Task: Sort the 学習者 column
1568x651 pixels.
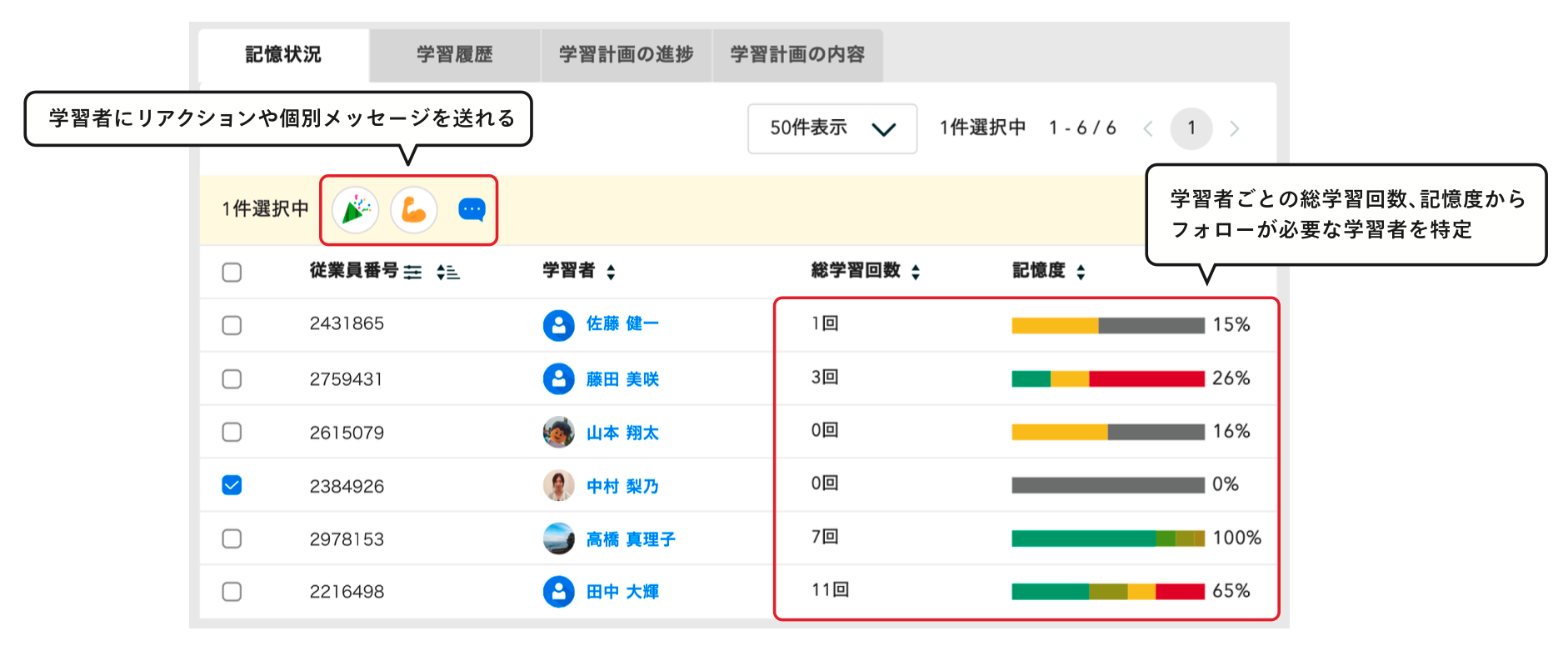Action: click(611, 272)
